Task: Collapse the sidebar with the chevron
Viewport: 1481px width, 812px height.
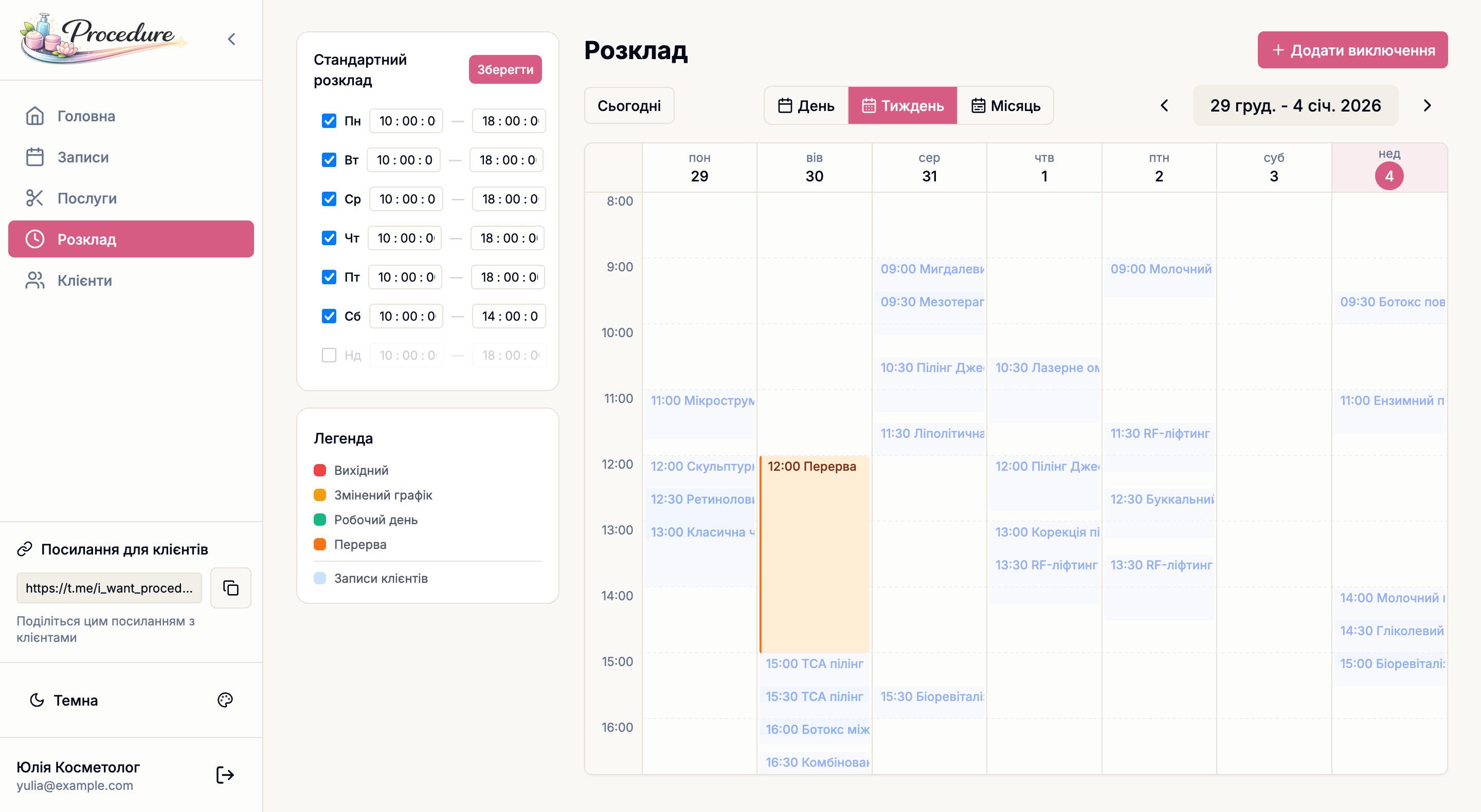Action: (232, 39)
